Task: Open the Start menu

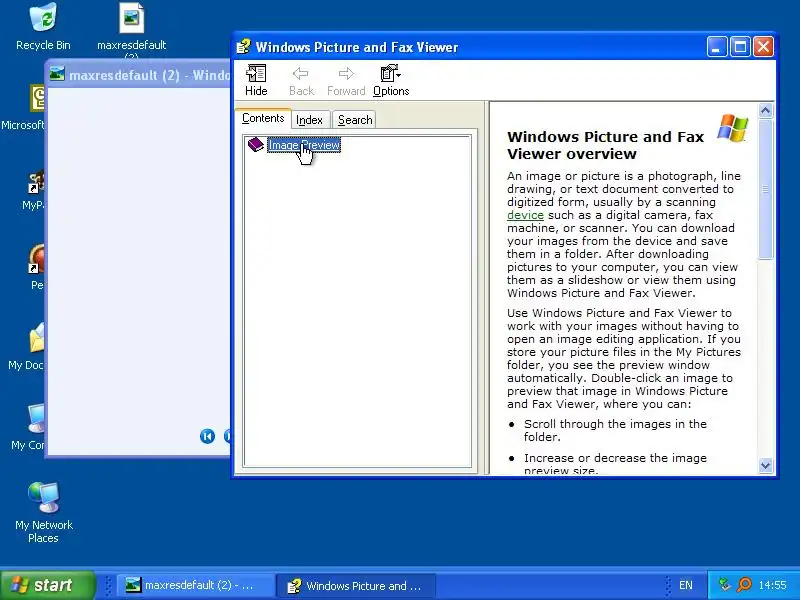Action: [x=48, y=585]
